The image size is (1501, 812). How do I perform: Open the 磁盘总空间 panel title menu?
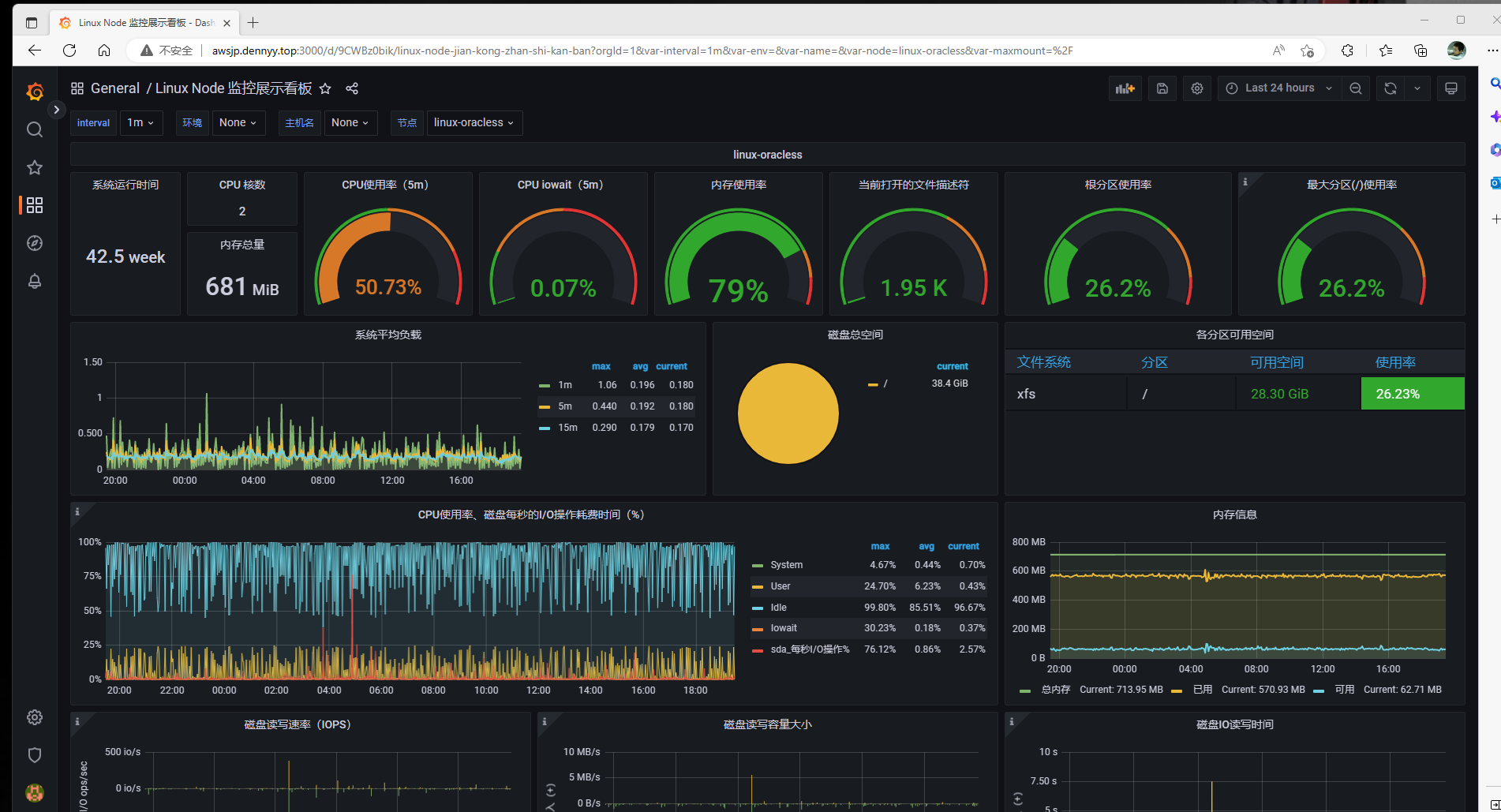pos(855,335)
